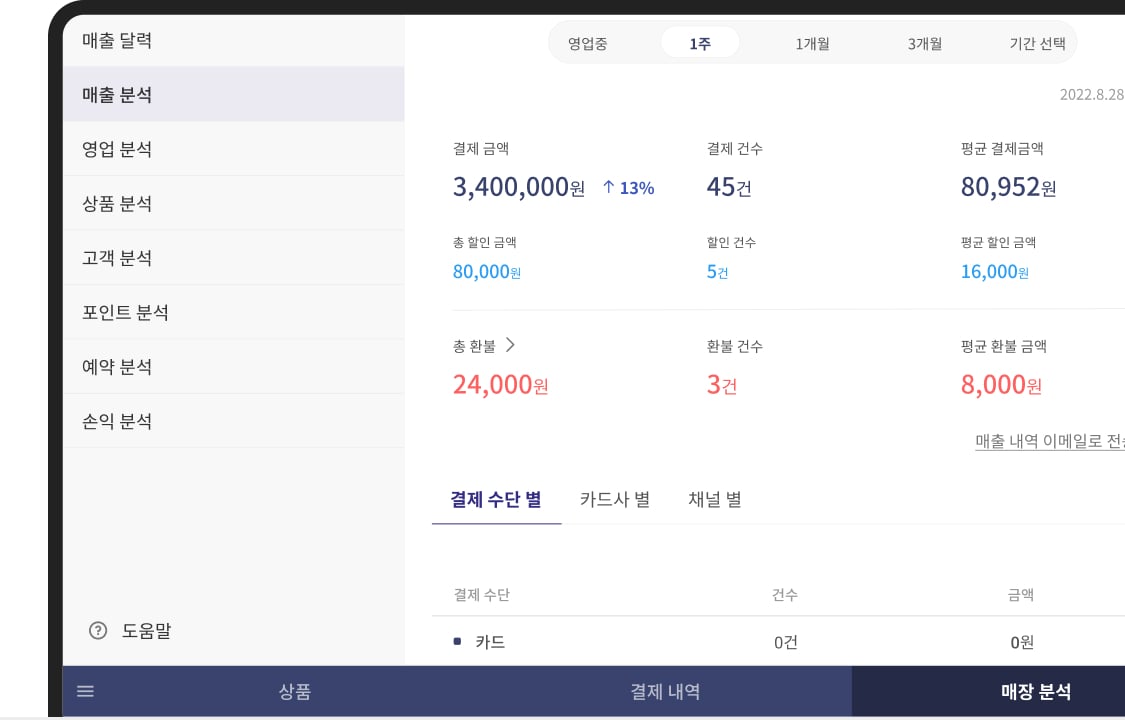The height and width of the screenshot is (720, 1125).
Task: Open 포인트 분석 in the sidebar
Action: pyautogui.click(x=234, y=312)
